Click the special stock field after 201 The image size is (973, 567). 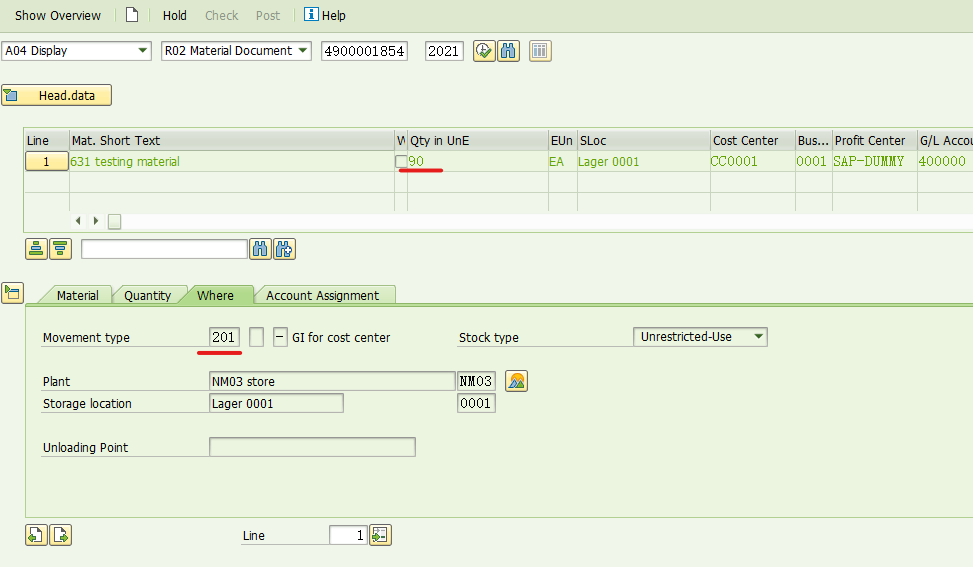tap(256, 337)
